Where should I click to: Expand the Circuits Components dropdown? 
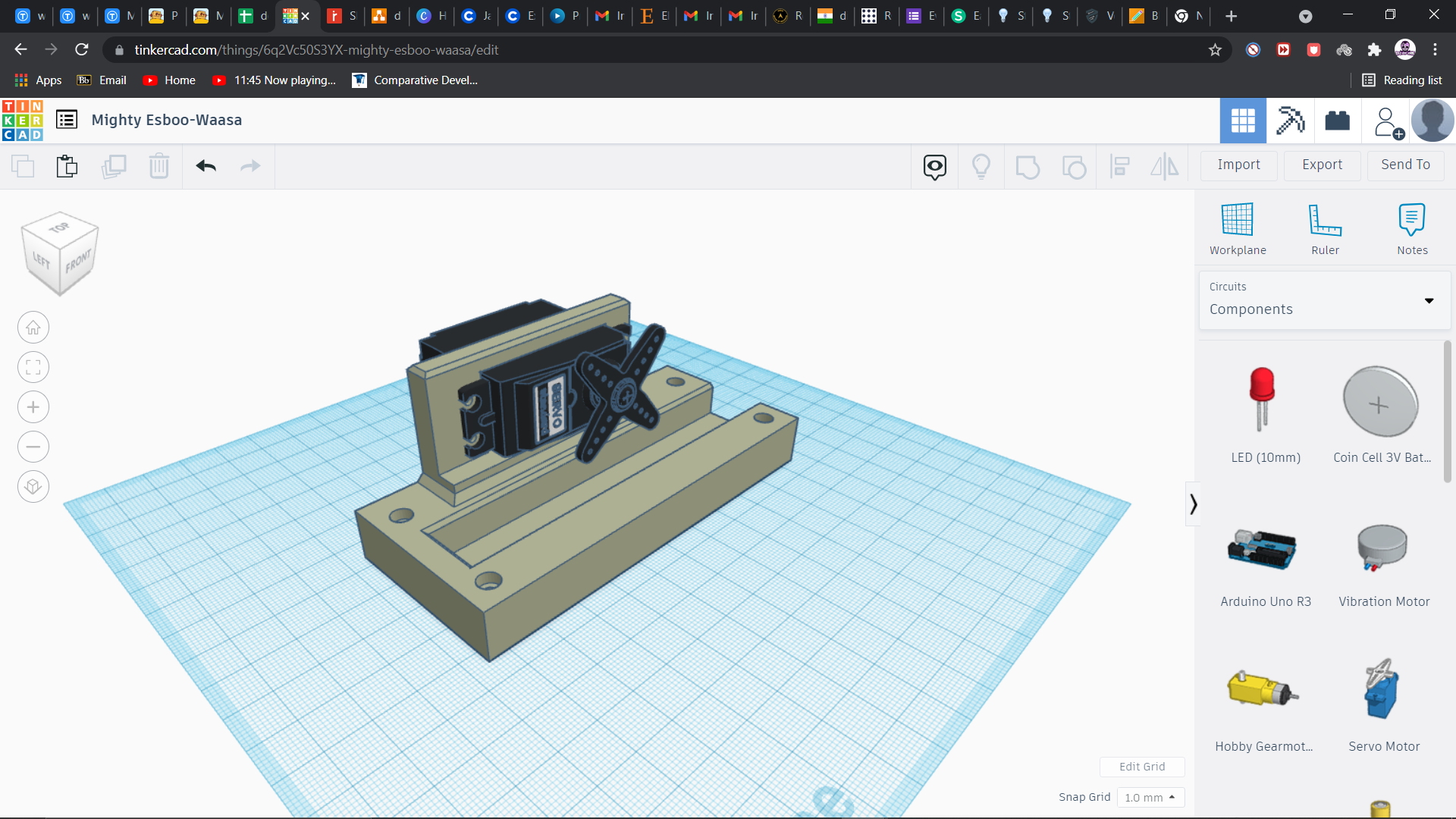[x=1429, y=301]
